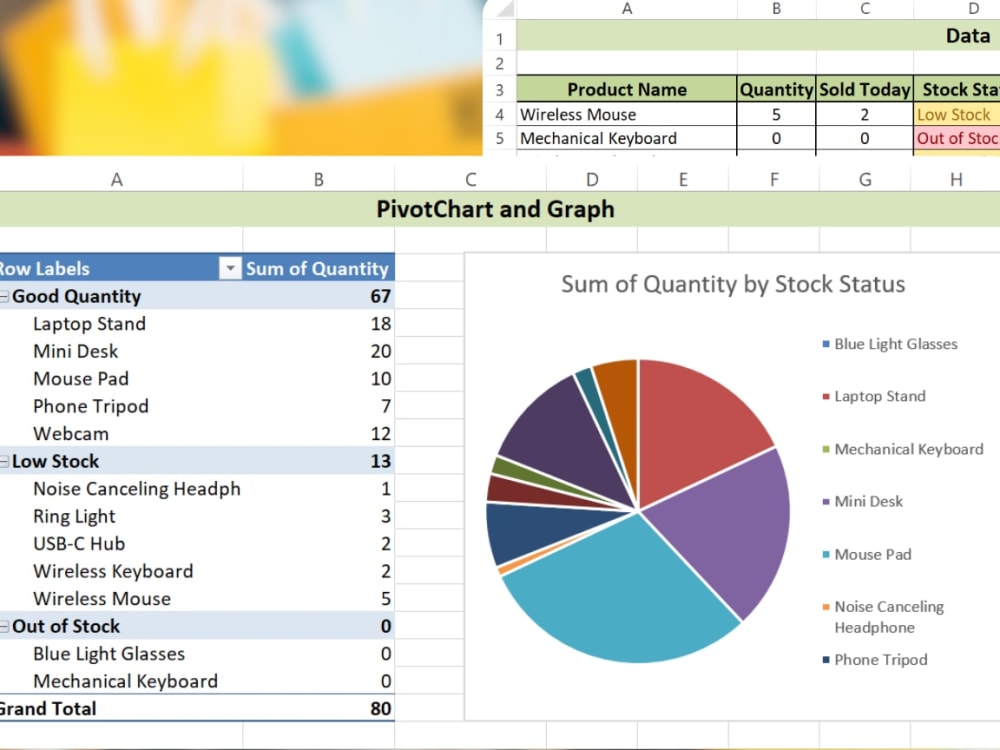Select the Webcam row label

click(71, 434)
